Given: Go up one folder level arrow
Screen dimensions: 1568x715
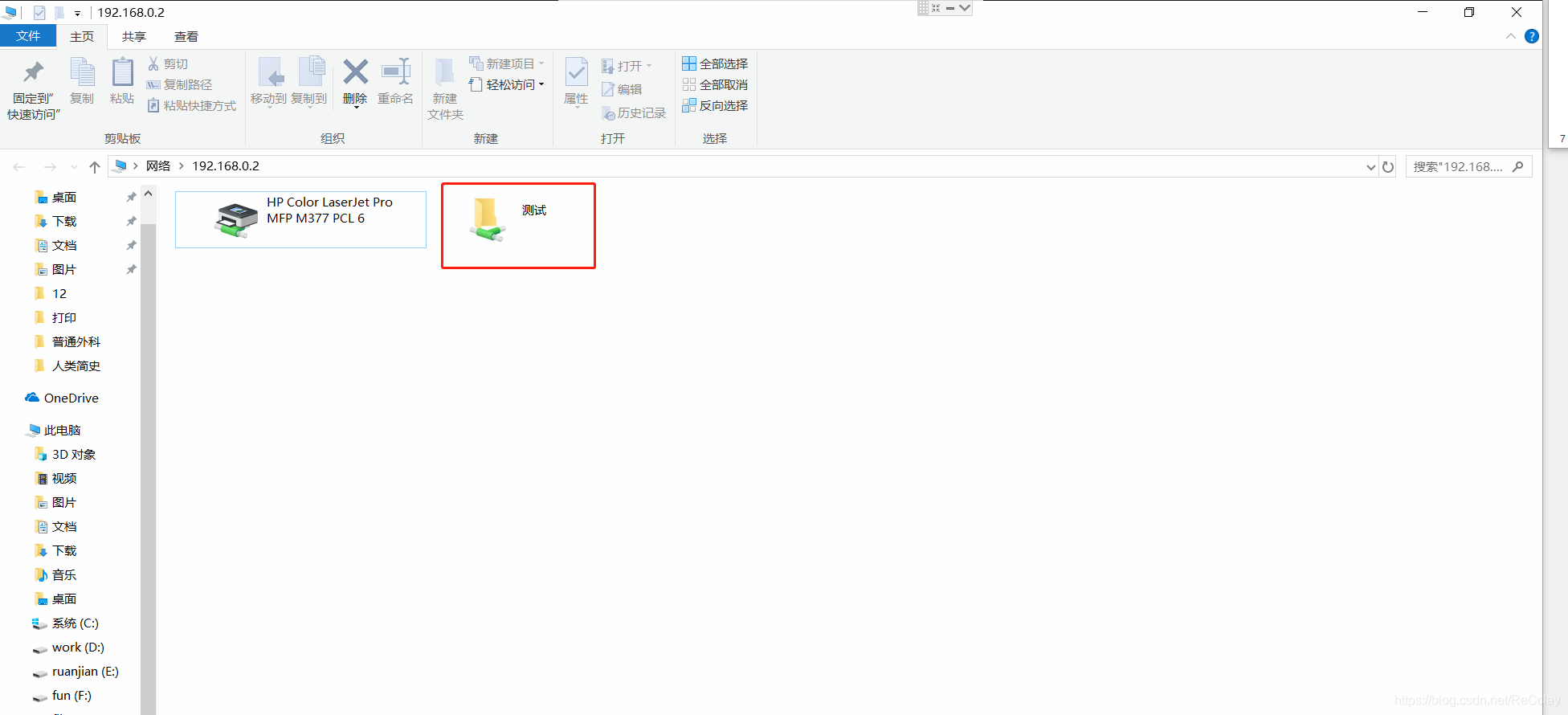Looking at the screenshot, I should pyautogui.click(x=95, y=167).
